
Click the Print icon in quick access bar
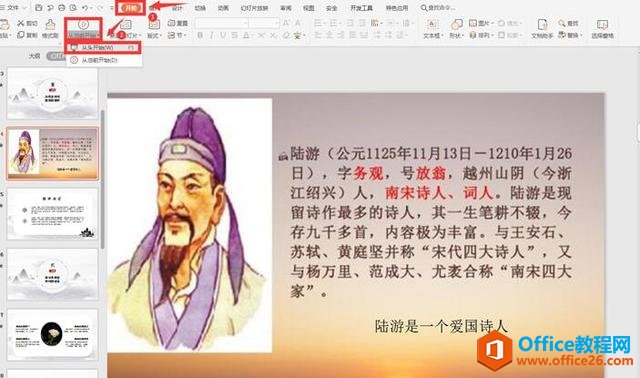click(x=62, y=8)
